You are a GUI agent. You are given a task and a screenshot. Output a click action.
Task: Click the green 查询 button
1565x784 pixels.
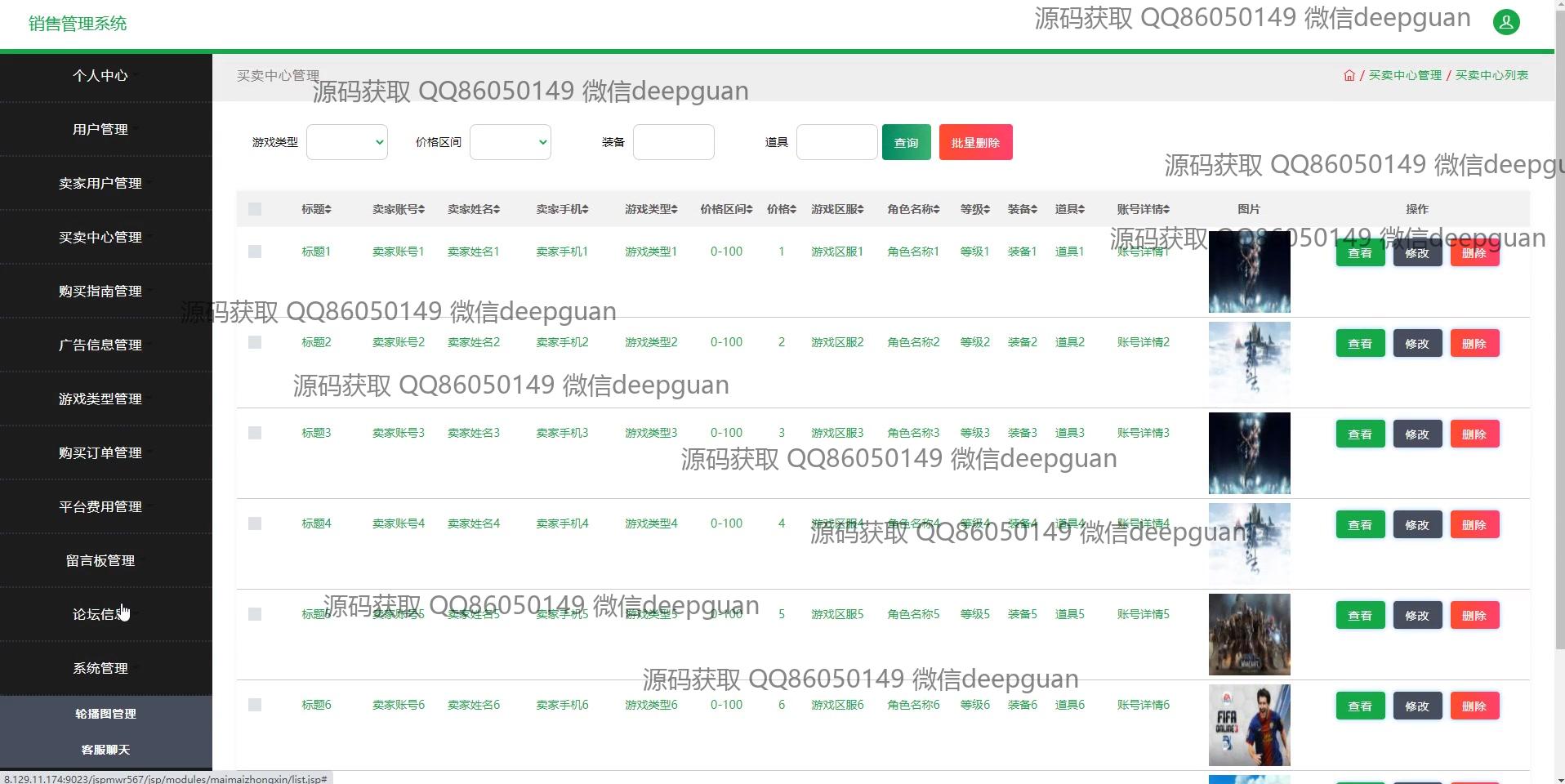point(906,142)
